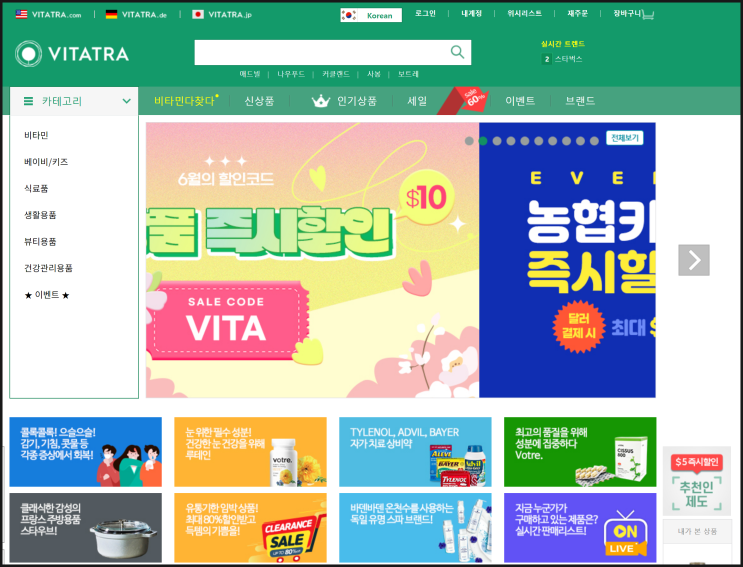The height and width of the screenshot is (567, 743).
Task: Open the shopping cart icon
Action: click(x=648, y=15)
